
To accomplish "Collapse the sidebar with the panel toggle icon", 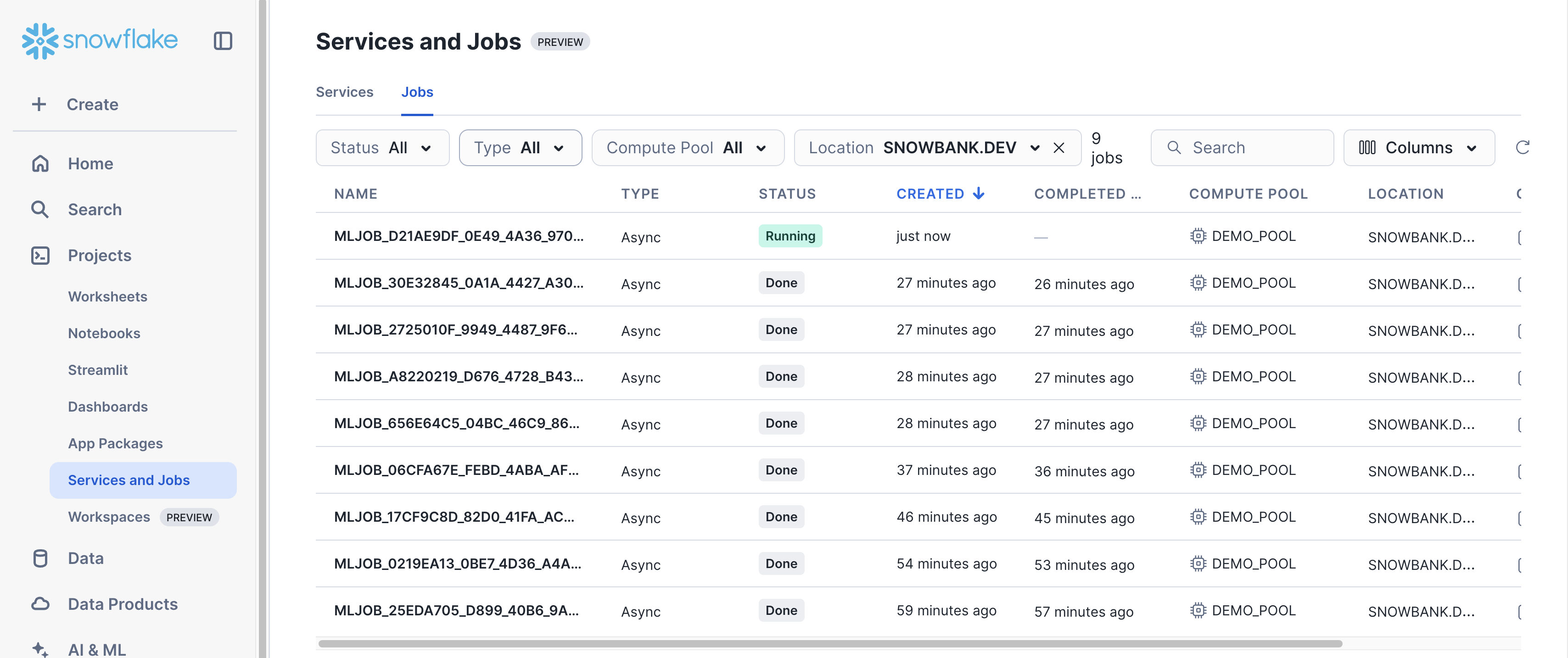I will coord(223,41).
